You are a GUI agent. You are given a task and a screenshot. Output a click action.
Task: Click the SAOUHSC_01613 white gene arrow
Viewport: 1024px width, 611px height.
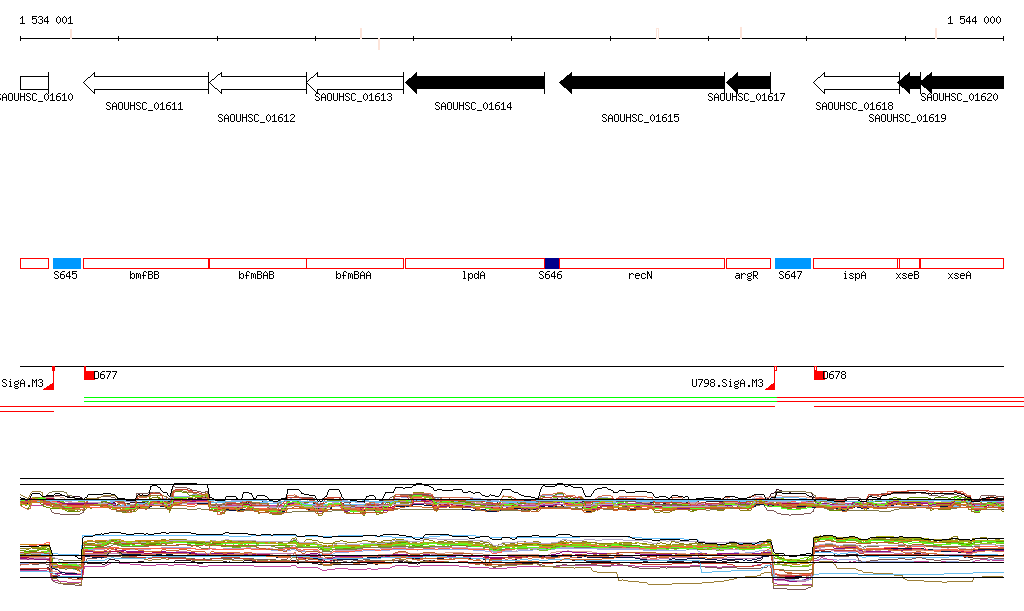pos(355,83)
